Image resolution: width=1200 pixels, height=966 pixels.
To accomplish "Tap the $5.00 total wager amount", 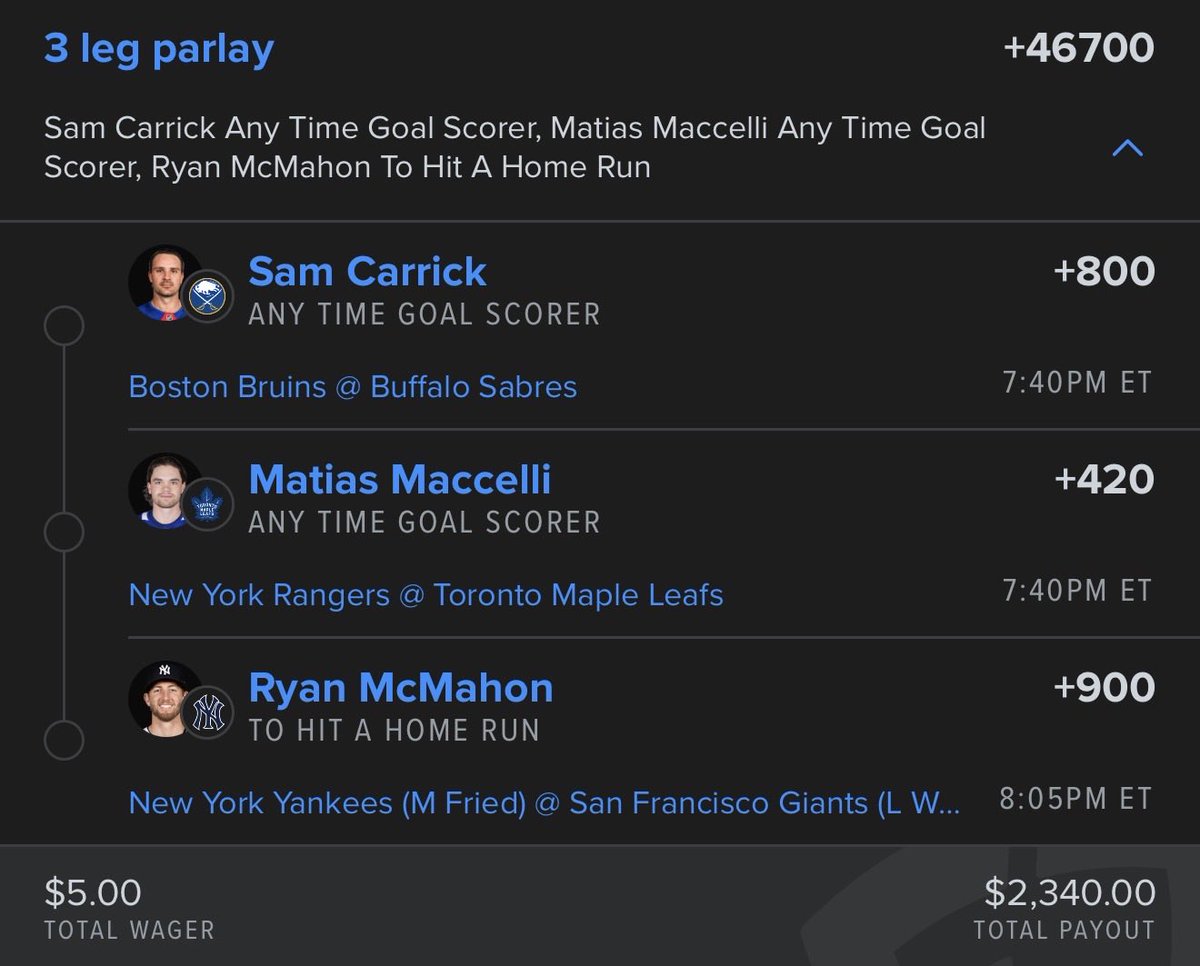I will tap(93, 893).
